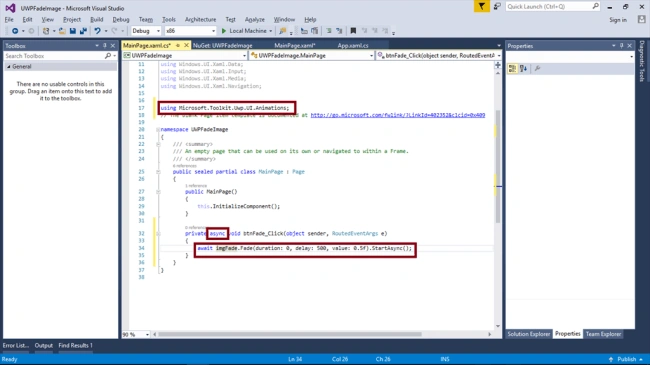Viewport: 650px width, 365px height.
Task: Click the New Project toolbar icon
Action: (x=46, y=31)
